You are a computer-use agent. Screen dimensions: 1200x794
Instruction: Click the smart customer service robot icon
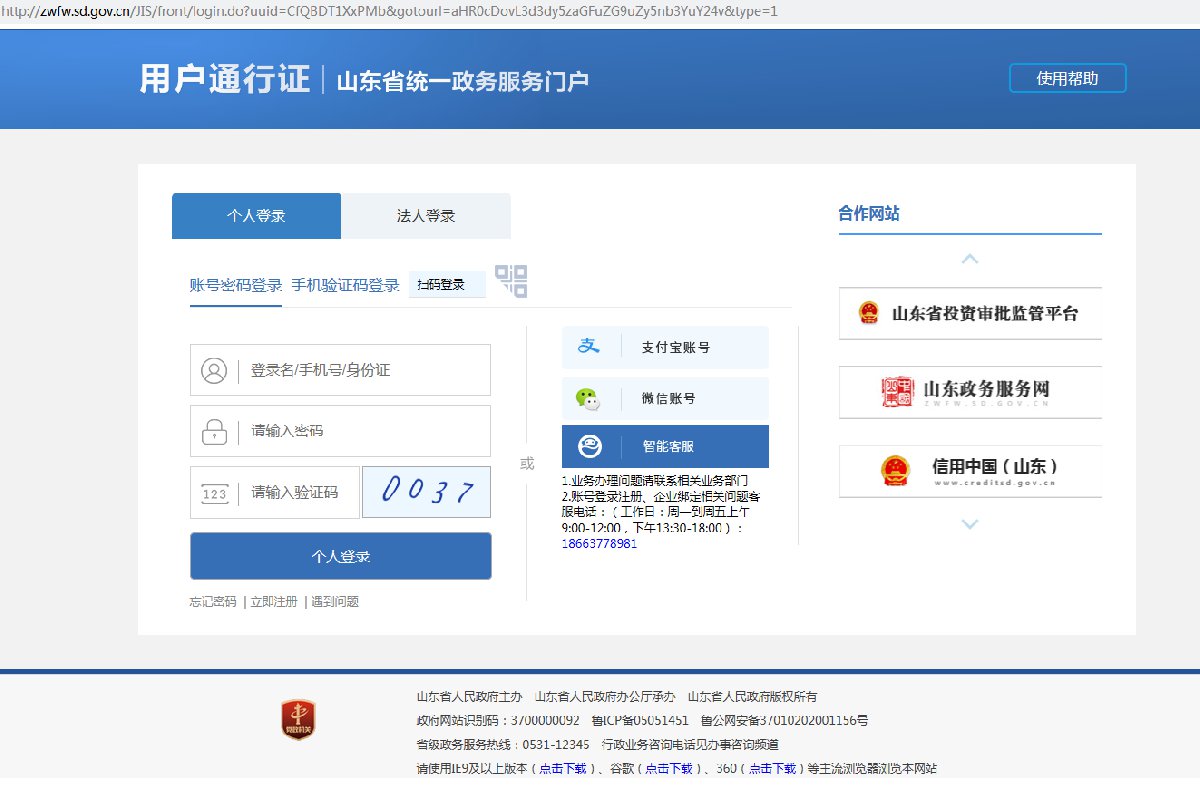(589, 447)
